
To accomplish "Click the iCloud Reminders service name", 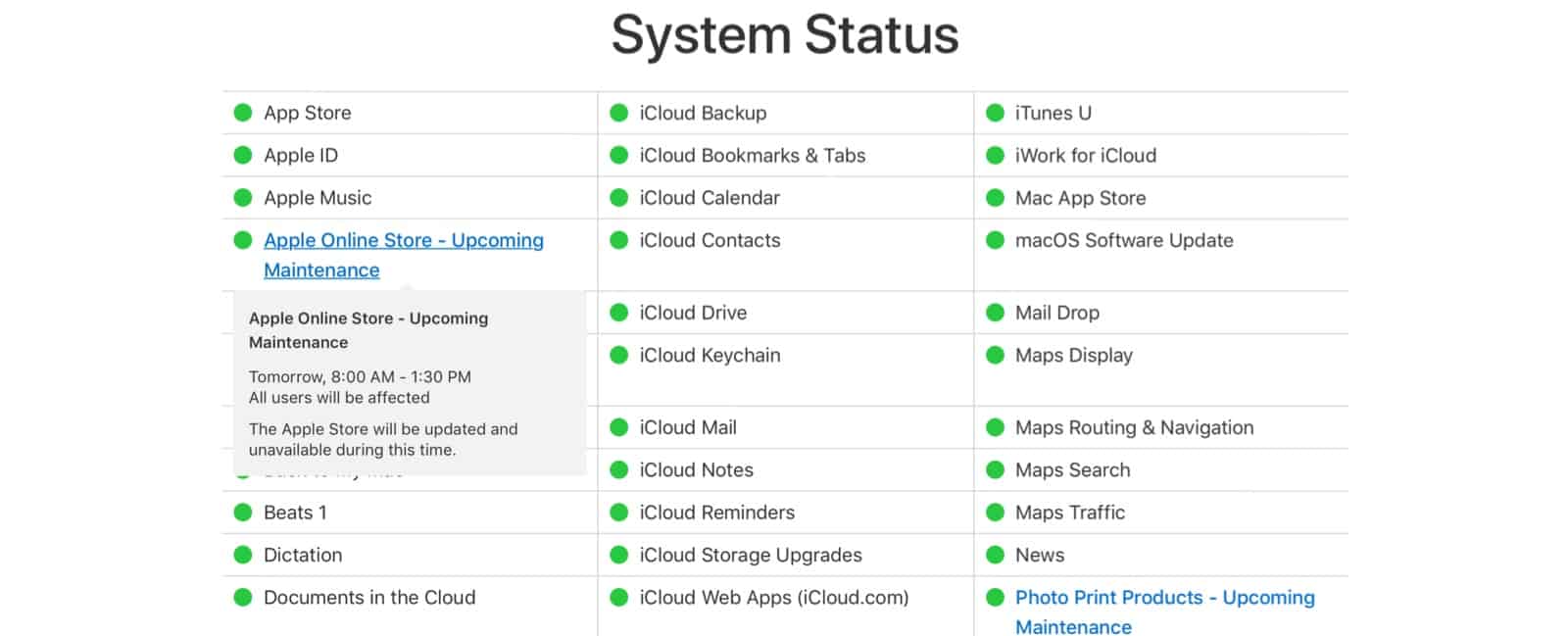I will (716, 513).
